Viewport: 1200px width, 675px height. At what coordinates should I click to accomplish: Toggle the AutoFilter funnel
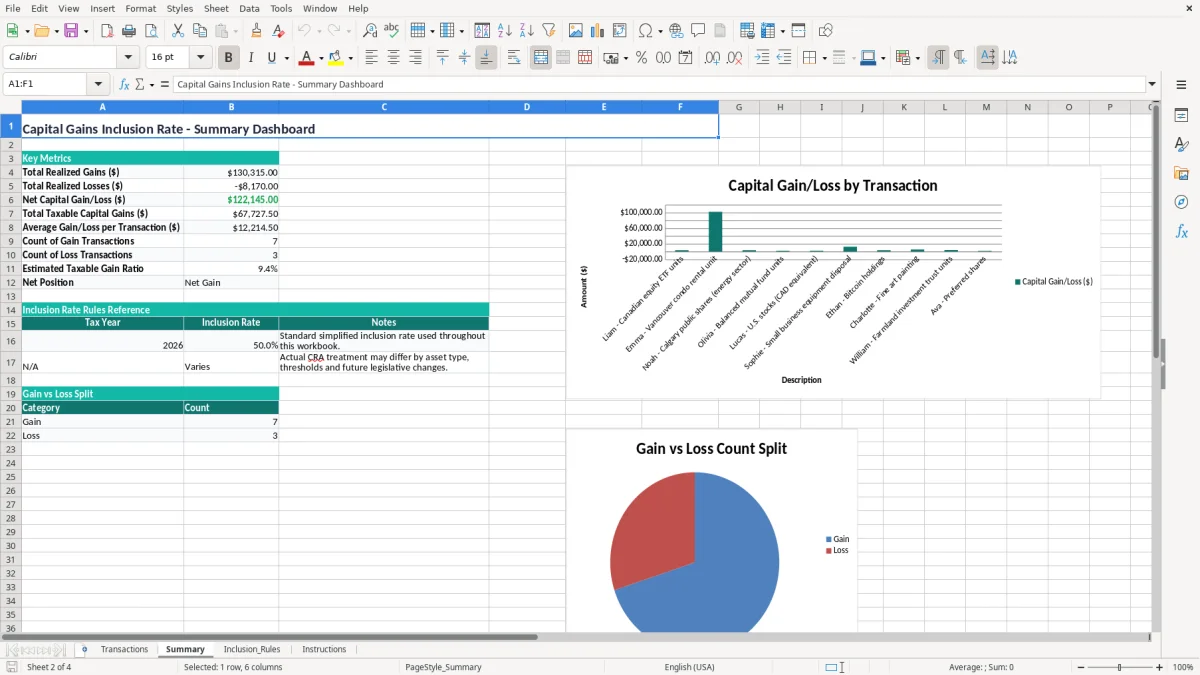[549, 31]
